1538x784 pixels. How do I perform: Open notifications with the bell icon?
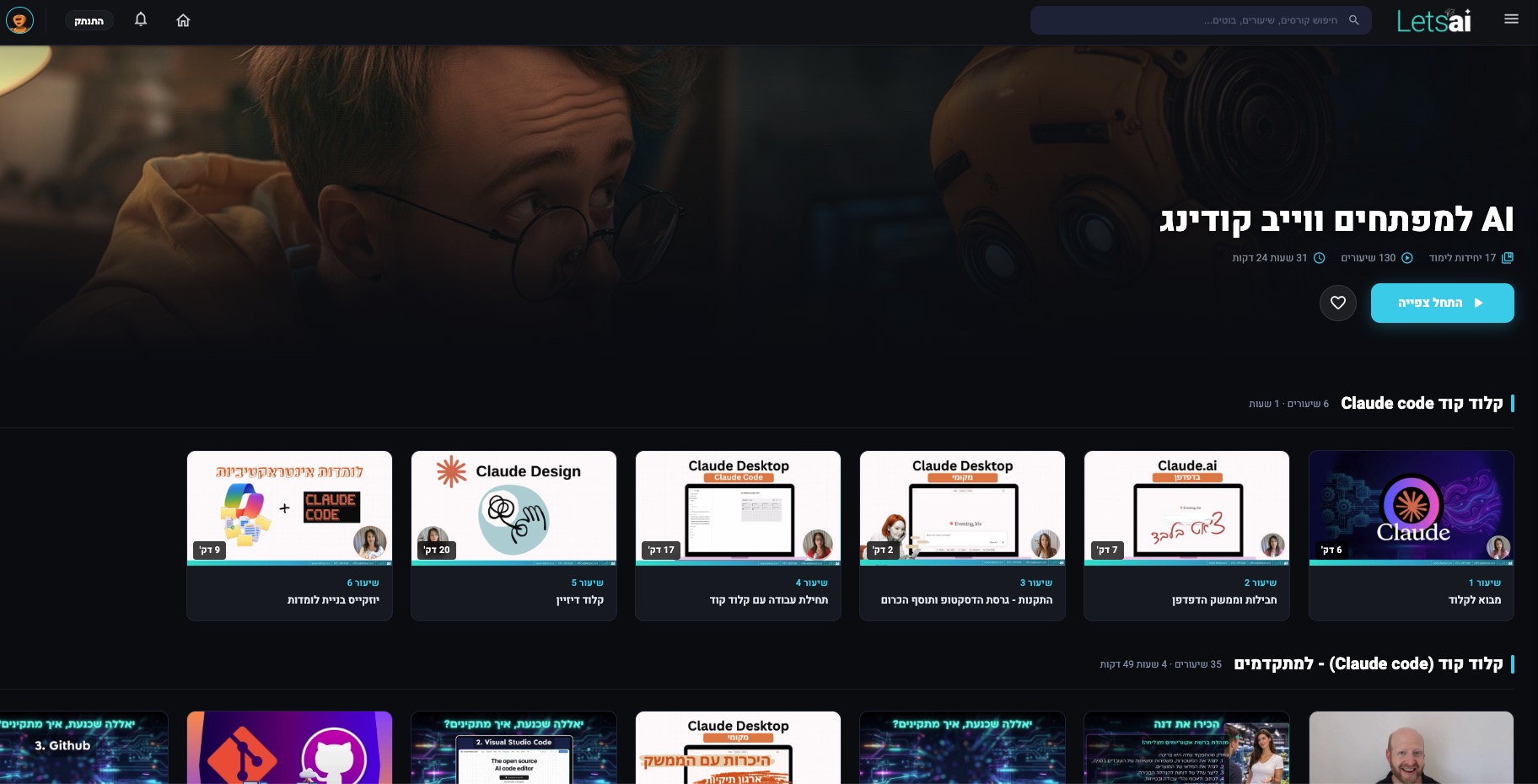tap(141, 19)
